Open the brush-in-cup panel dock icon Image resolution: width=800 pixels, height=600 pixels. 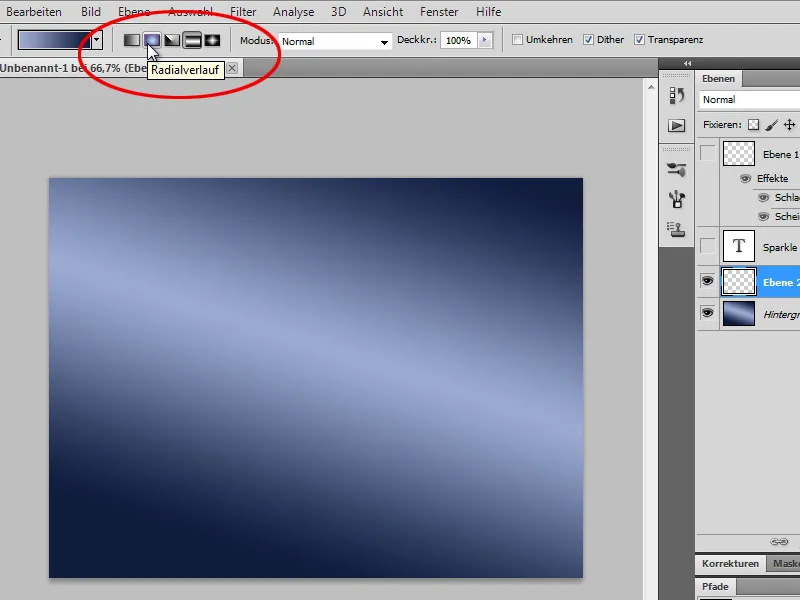pos(677,199)
